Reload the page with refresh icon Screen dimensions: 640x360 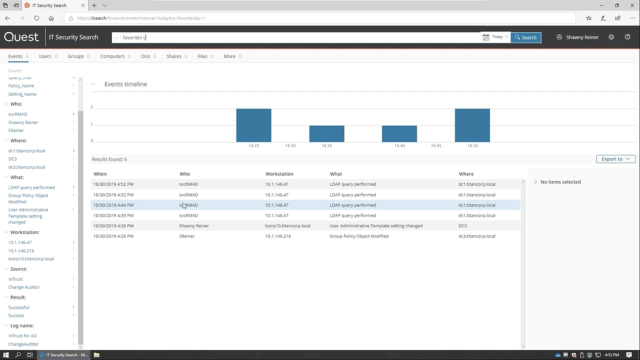point(36,18)
